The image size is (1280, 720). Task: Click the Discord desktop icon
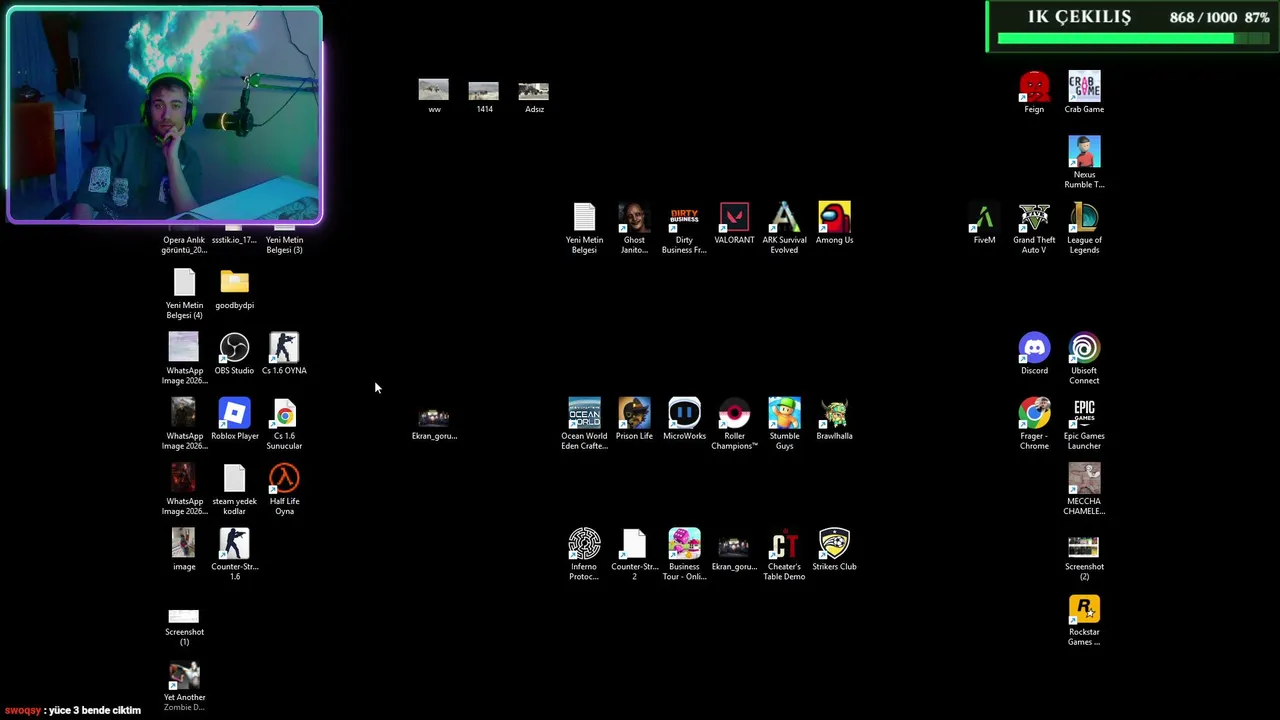point(1034,349)
